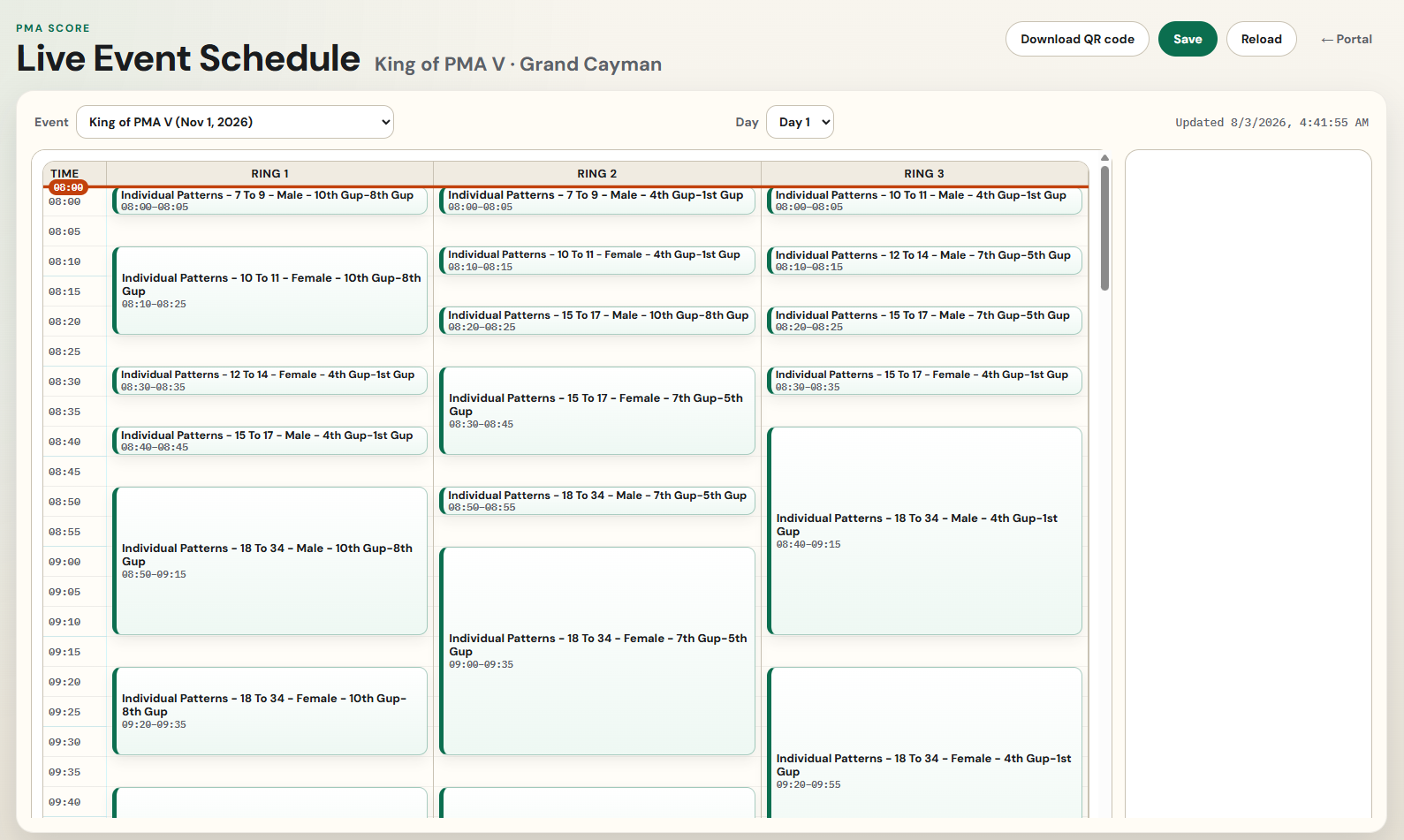The height and width of the screenshot is (840, 1404).
Task: Select the 7 To 9 Male 4th Gup-1st Gup card
Action: [x=597, y=201]
